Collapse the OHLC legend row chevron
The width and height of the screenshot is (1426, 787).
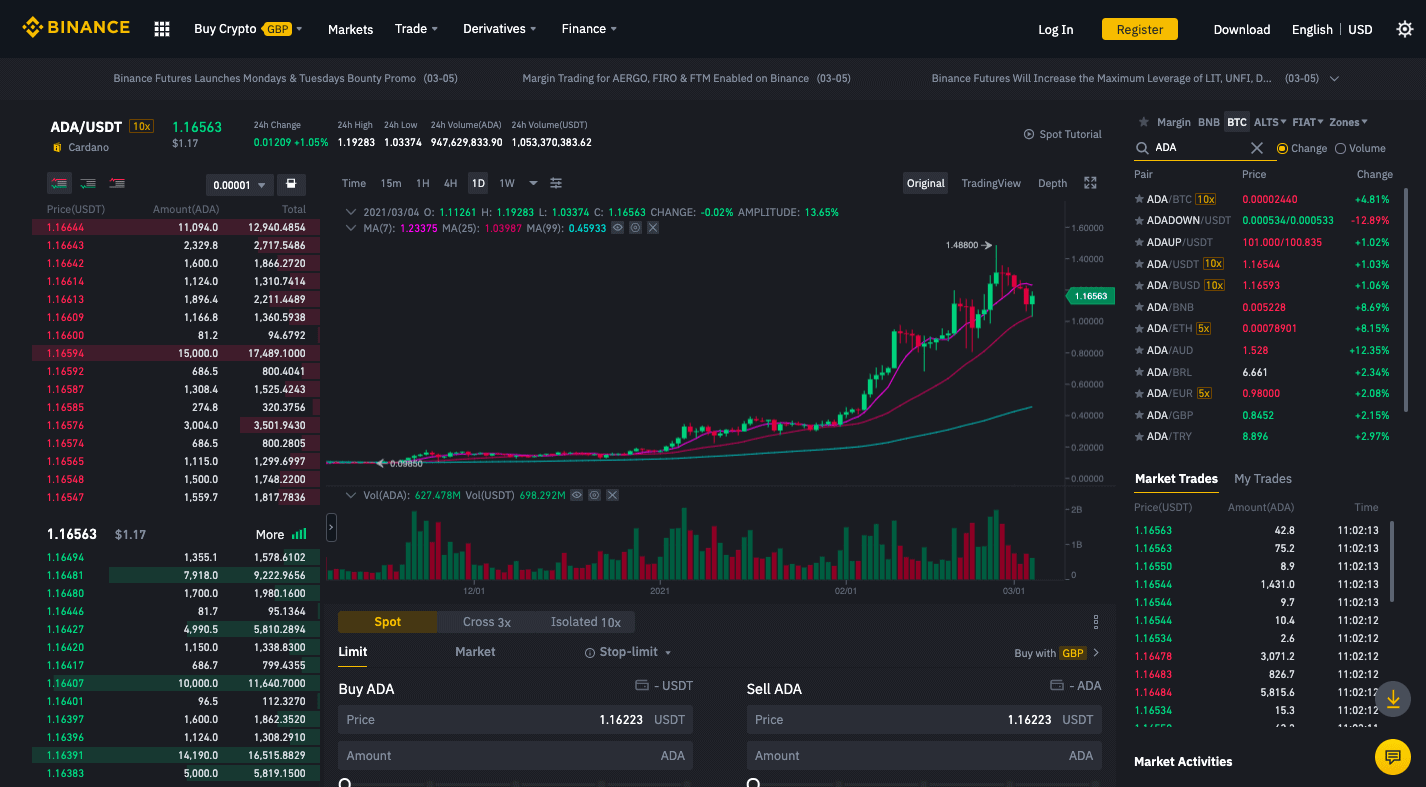[x=351, y=212]
